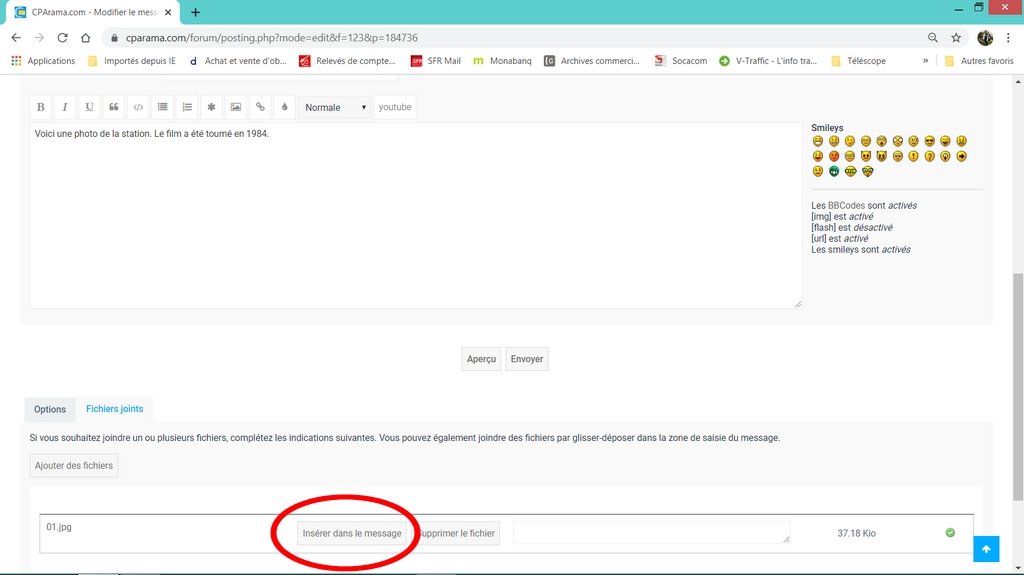This screenshot has height=575, width=1024.
Task: Click the file comment field for 01.jpg
Action: click(x=651, y=533)
